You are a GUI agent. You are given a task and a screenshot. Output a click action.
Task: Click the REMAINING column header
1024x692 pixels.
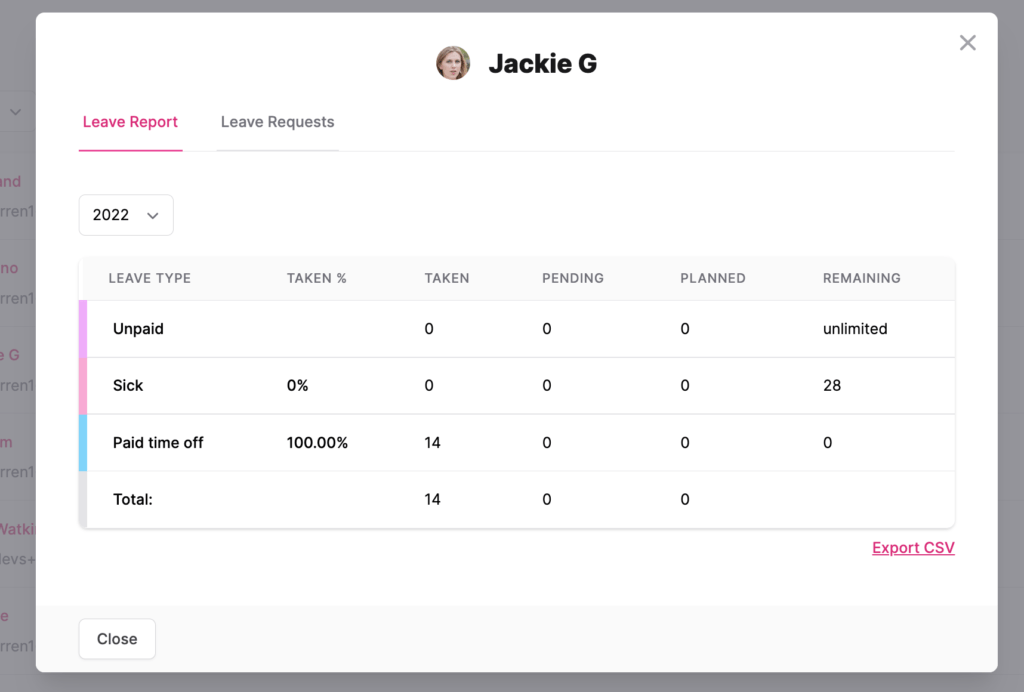[861, 278]
